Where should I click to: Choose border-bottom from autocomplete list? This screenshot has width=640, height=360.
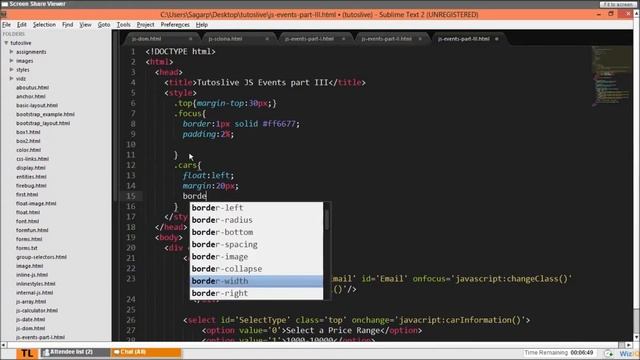coord(256,232)
